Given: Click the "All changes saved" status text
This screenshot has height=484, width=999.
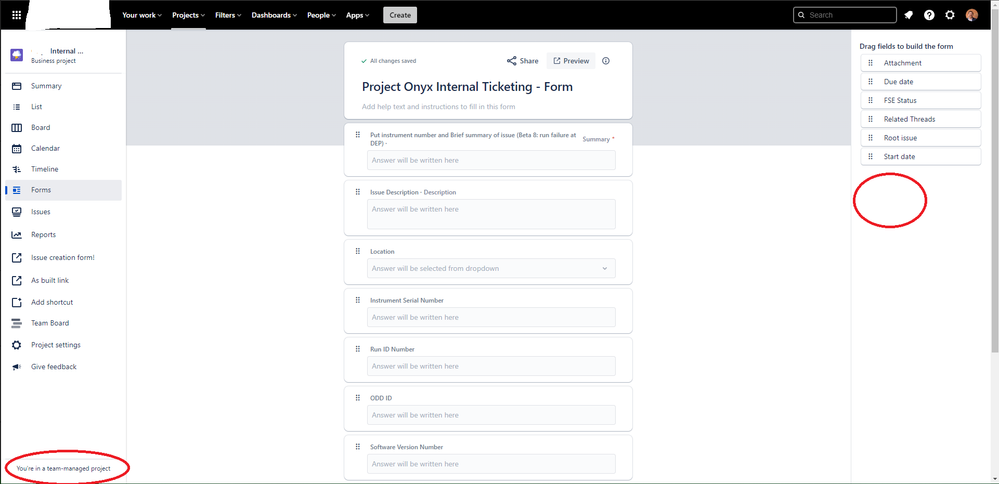Looking at the screenshot, I should click(x=393, y=61).
